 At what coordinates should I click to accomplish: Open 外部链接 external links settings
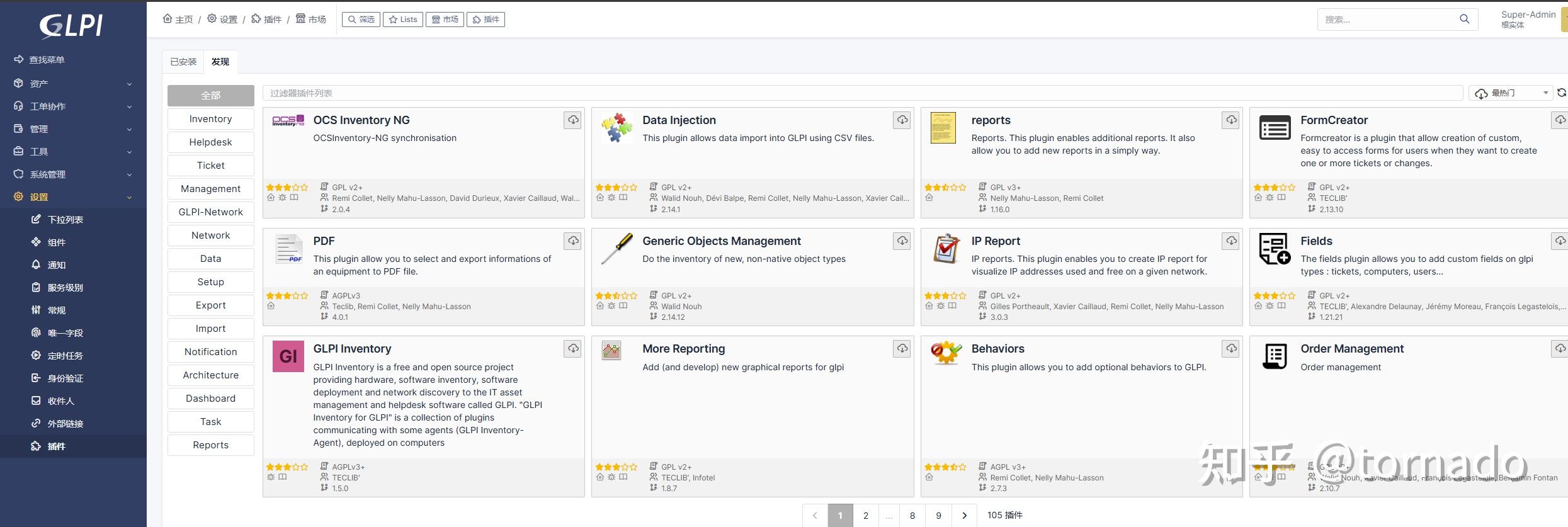65,424
